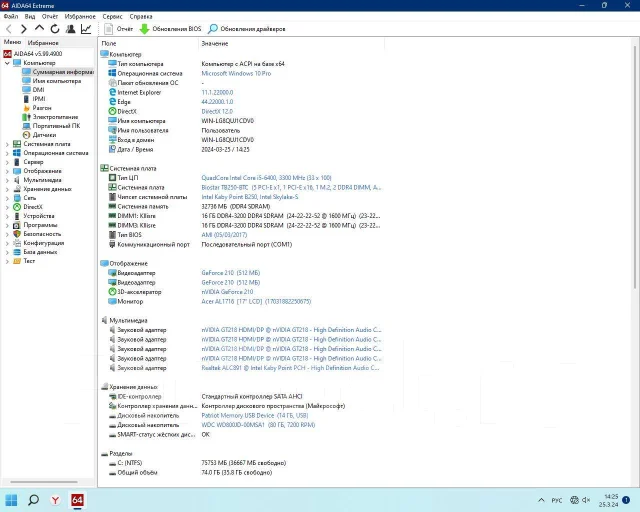Click the Отчёт report toolbar button

118,29
